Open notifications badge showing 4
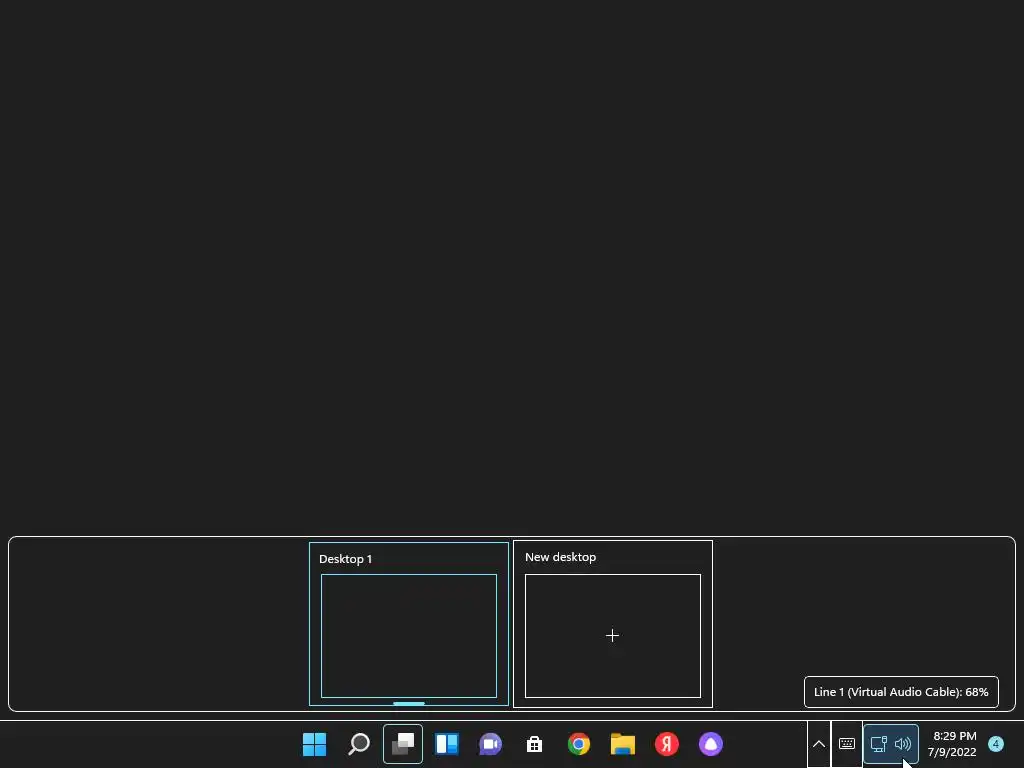The height and width of the screenshot is (768, 1024). coord(996,744)
